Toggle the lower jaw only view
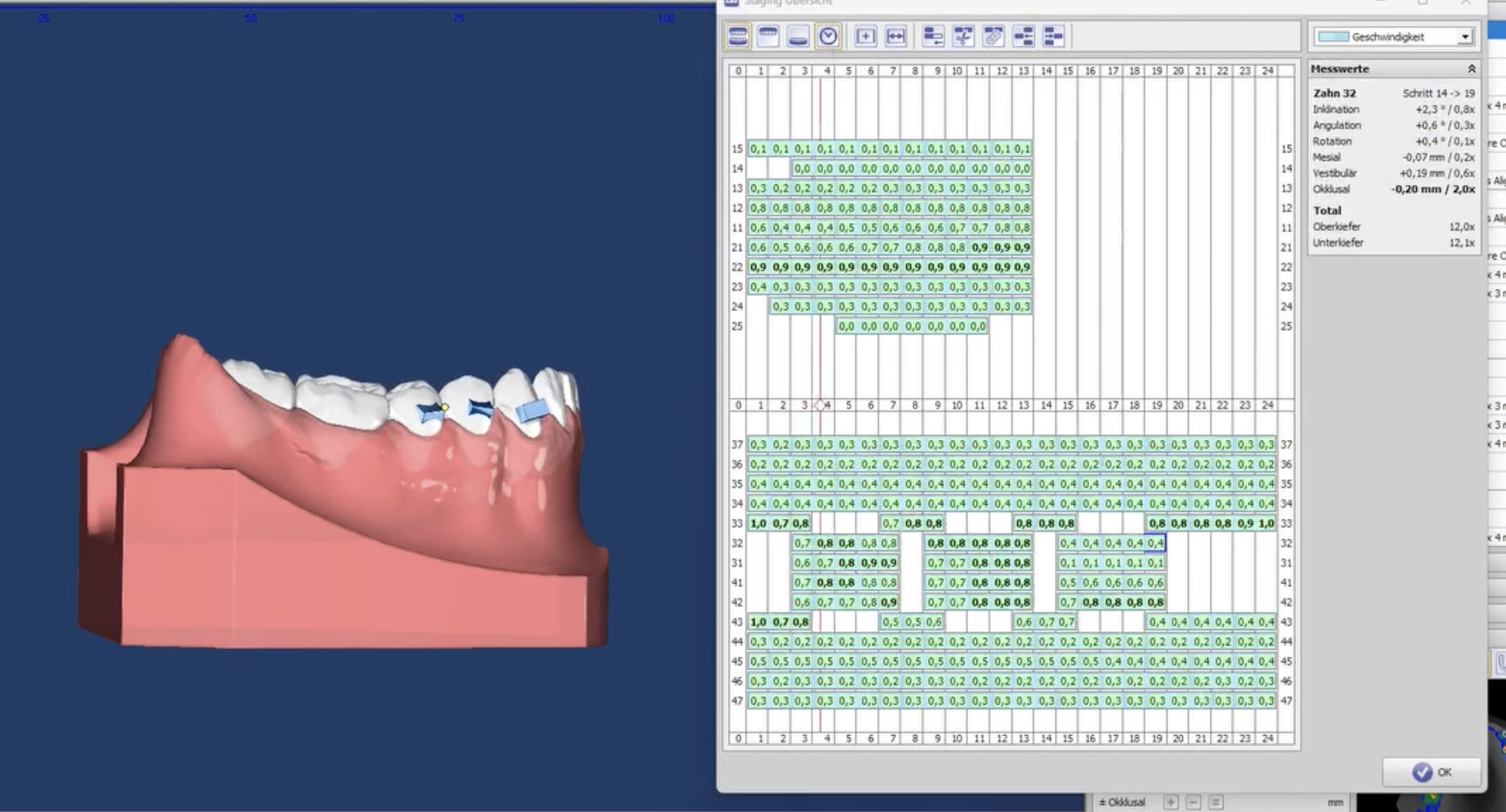 [x=798, y=36]
